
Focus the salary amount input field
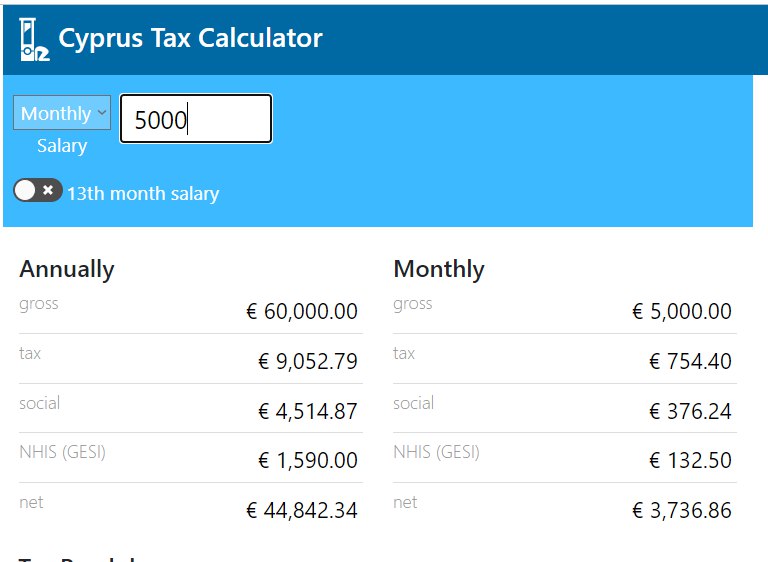(x=196, y=120)
